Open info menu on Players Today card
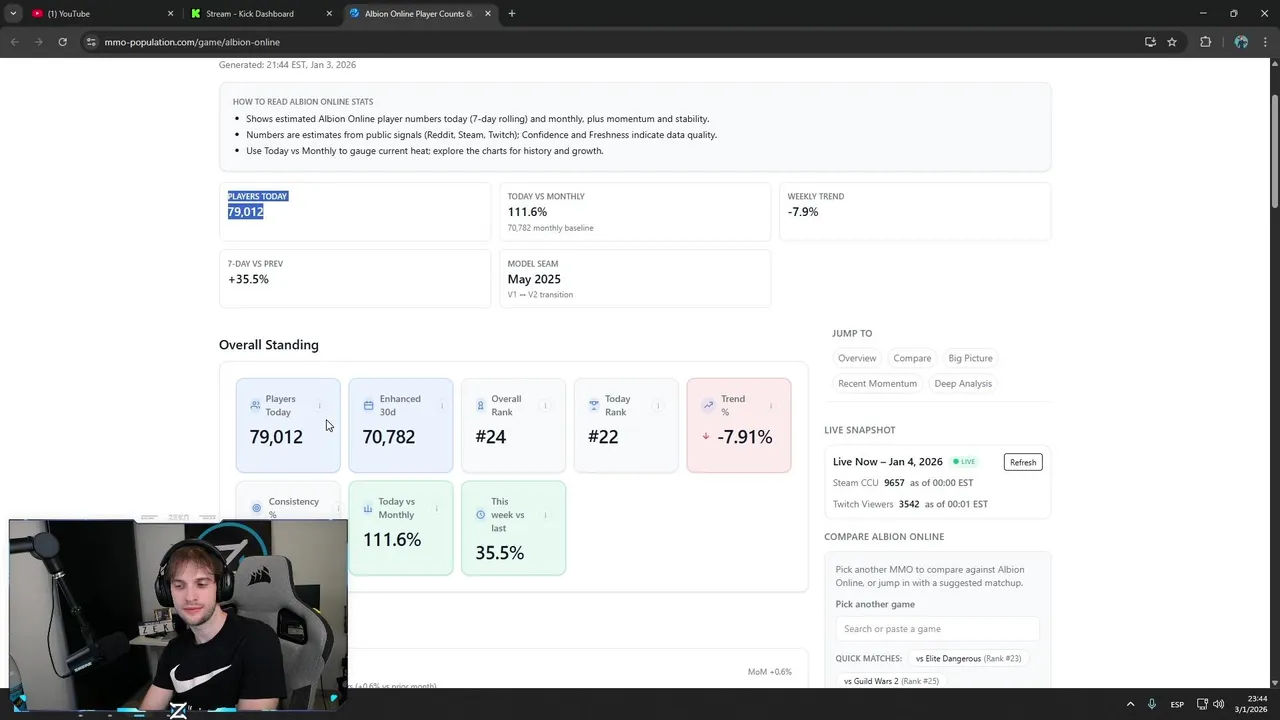 (320, 405)
